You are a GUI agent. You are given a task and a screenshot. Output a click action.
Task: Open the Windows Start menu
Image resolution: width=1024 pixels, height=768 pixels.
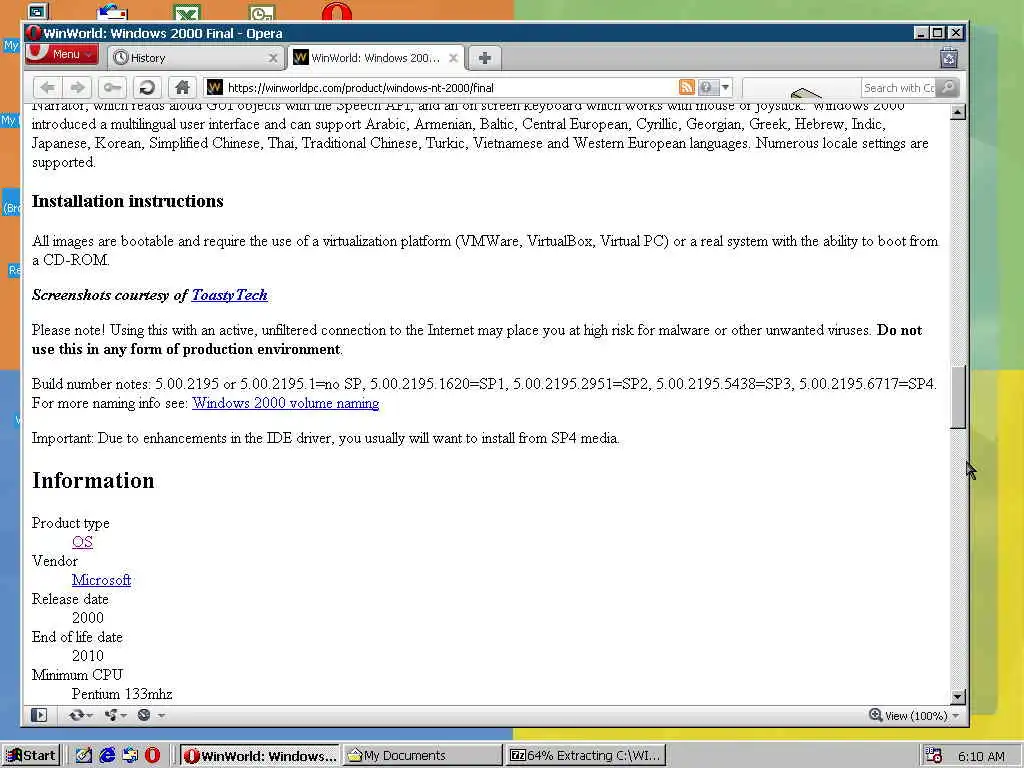click(31, 756)
